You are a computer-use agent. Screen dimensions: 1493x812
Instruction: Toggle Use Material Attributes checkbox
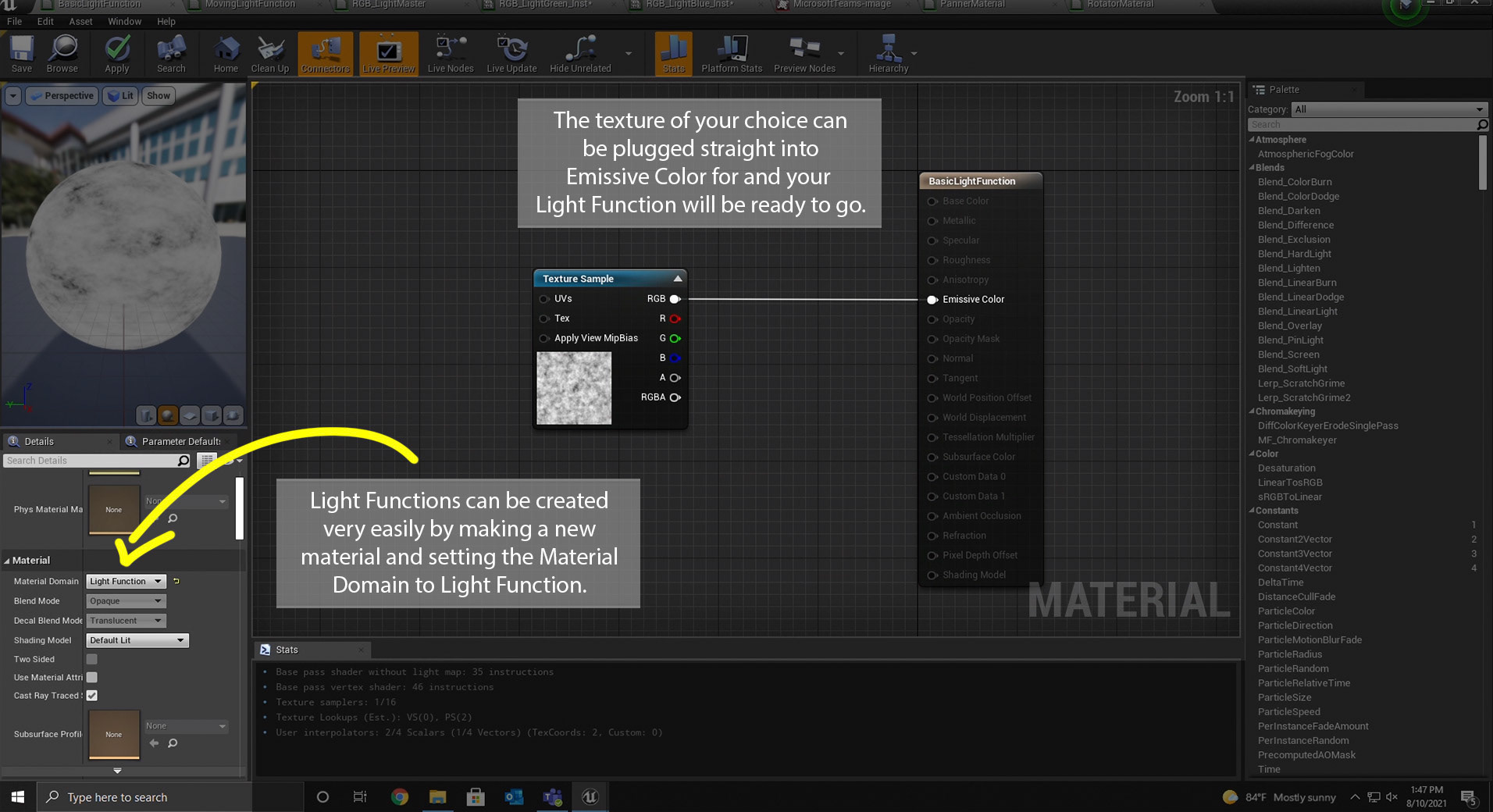point(92,677)
